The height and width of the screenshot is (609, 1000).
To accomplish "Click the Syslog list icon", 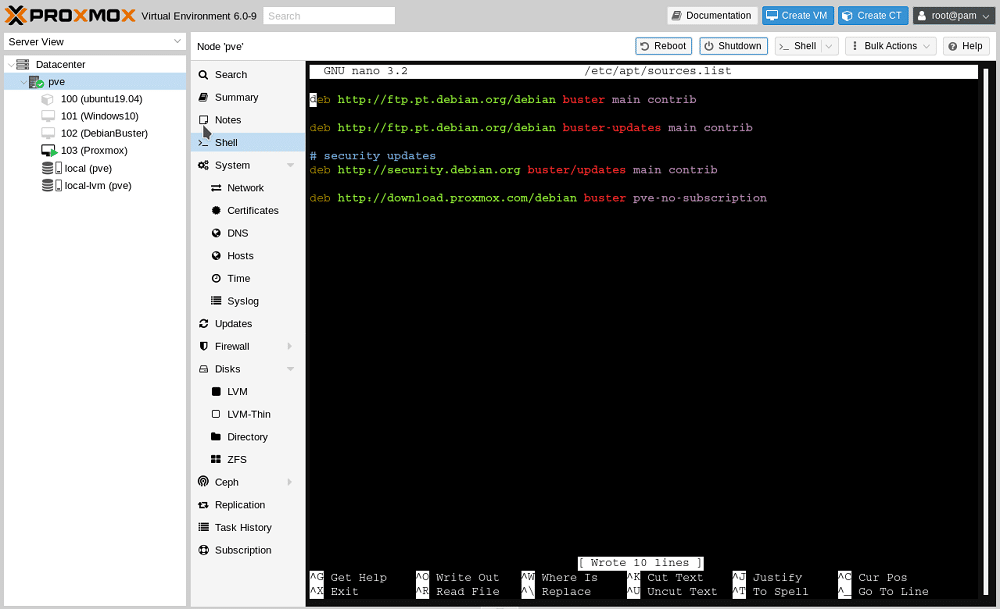I will click(216, 301).
